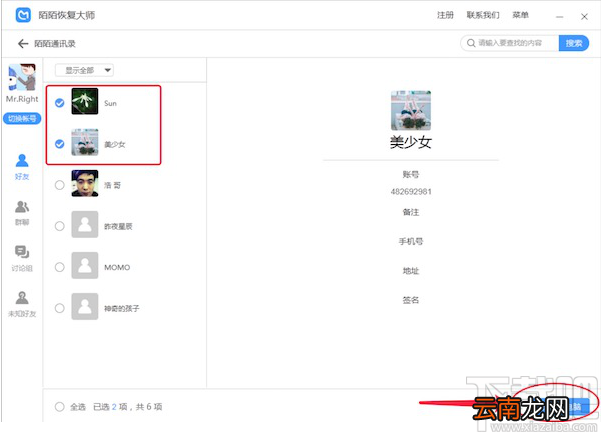Click the 陌陌通讯录 page title
This screenshot has height=437, width=606.
click(55, 44)
